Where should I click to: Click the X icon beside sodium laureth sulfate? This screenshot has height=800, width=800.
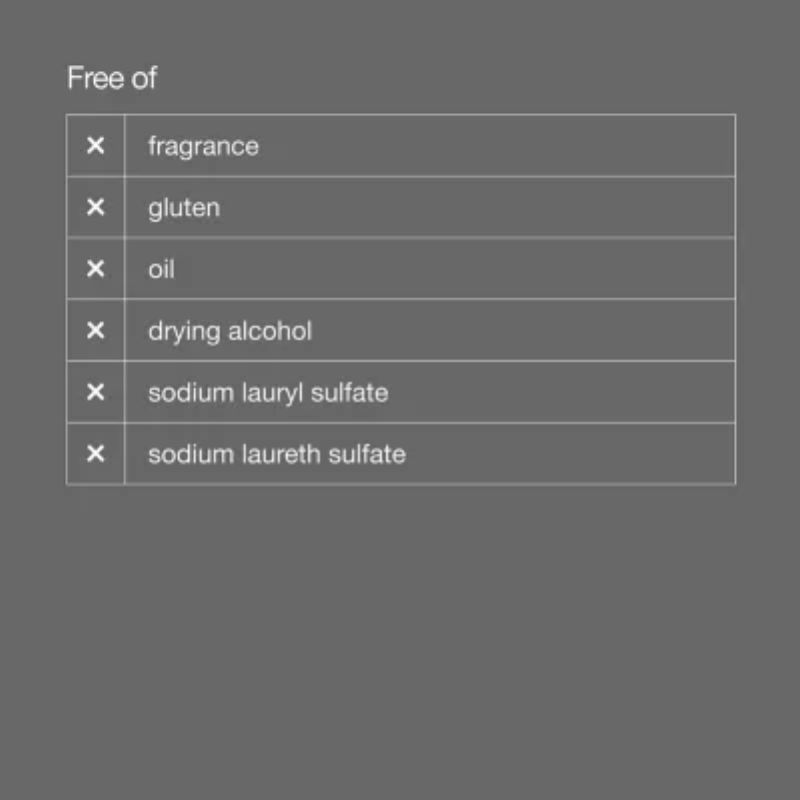[95, 453]
